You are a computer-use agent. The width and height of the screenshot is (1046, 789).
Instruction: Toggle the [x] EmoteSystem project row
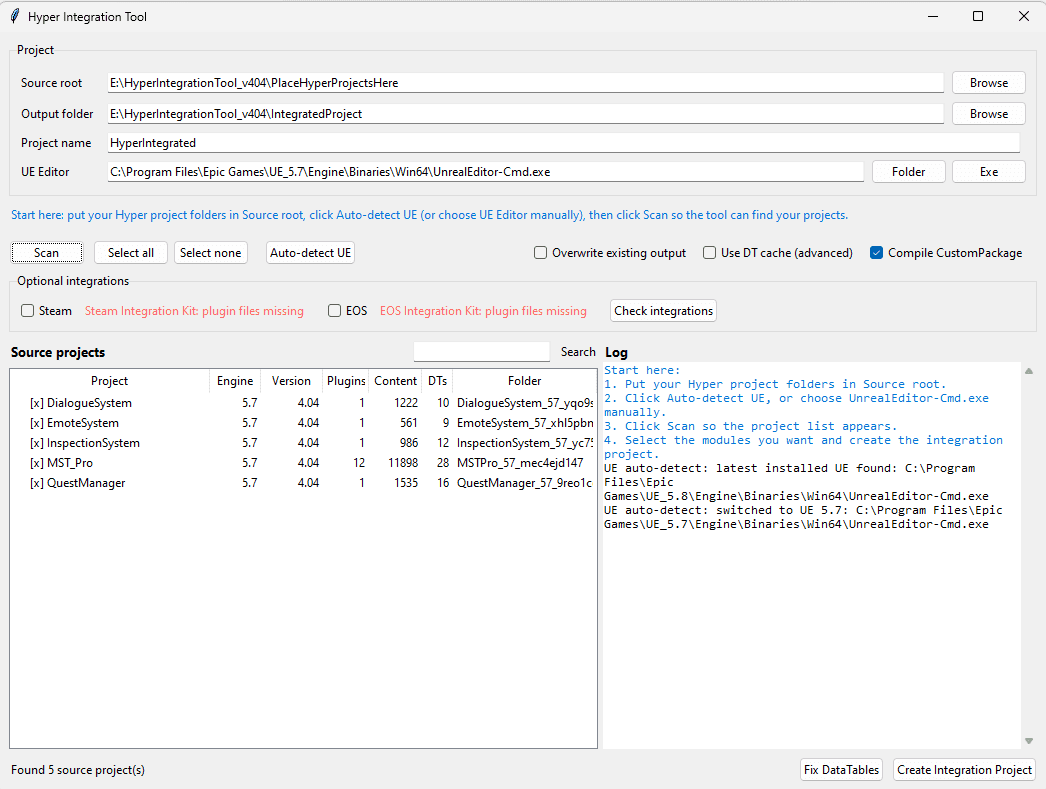[x=304, y=423]
